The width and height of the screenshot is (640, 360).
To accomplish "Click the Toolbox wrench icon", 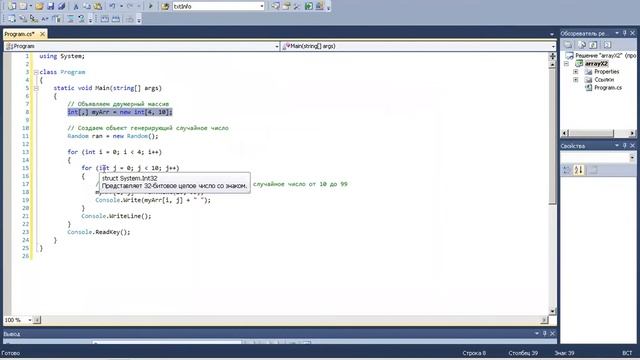I will coord(297,6).
